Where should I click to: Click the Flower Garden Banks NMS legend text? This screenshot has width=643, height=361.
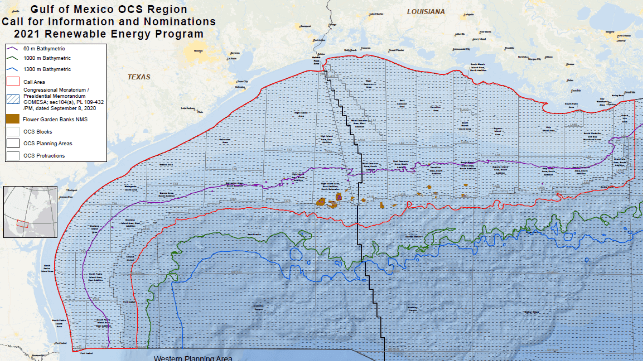[55, 119]
